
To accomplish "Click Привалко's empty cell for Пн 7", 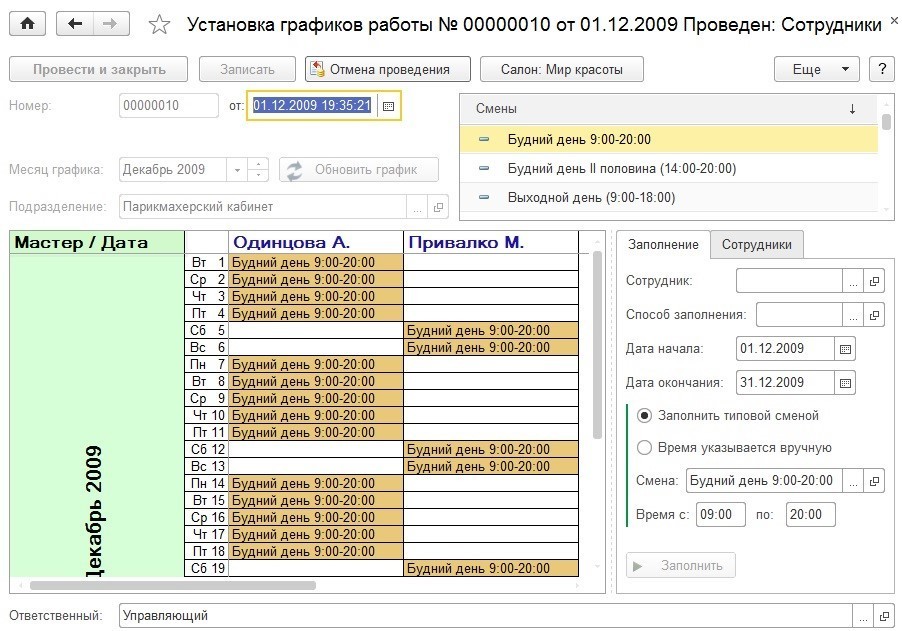I will pyautogui.click(x=491, y=365).
